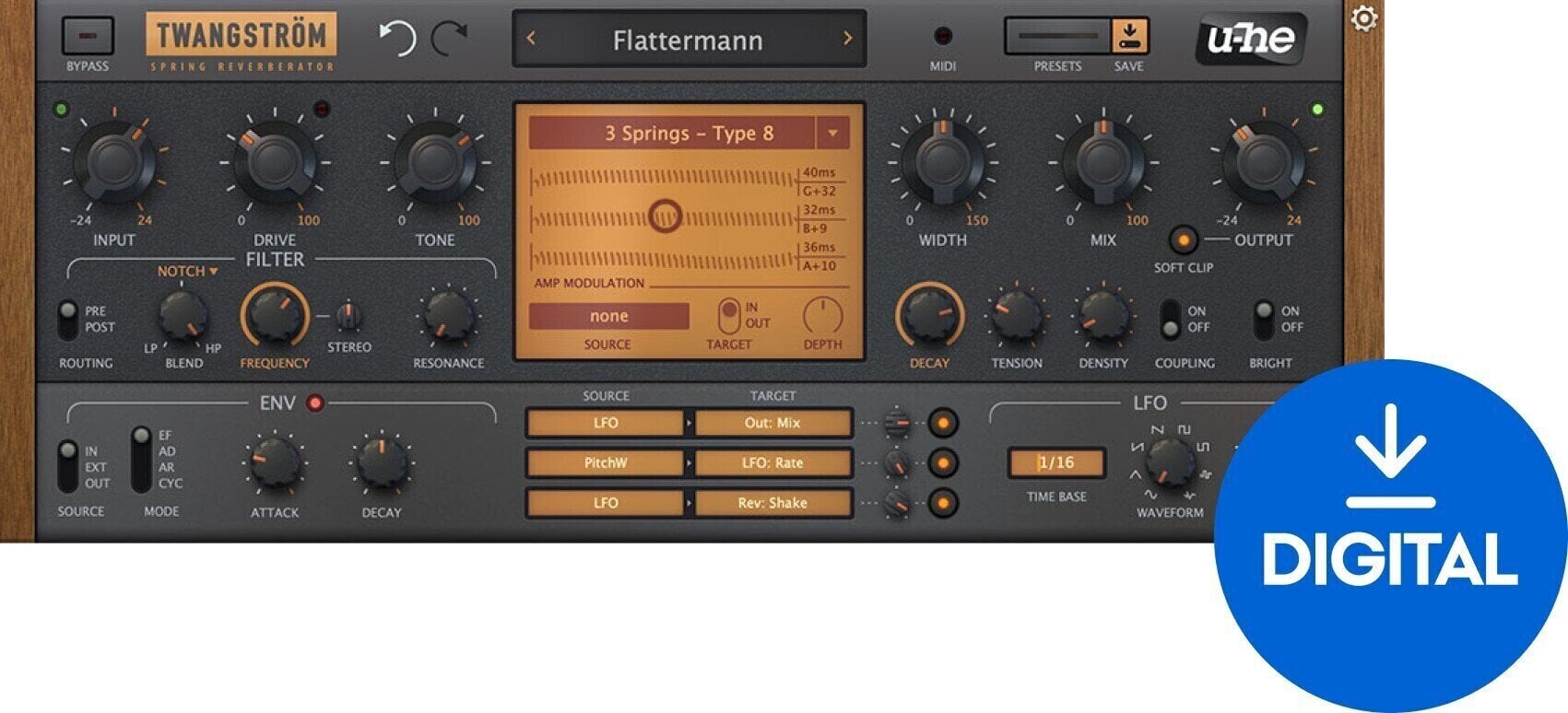This screenshot has height=713, width=1568.
Task: Click the Resonance knob
Action: (x=448, y=317)
